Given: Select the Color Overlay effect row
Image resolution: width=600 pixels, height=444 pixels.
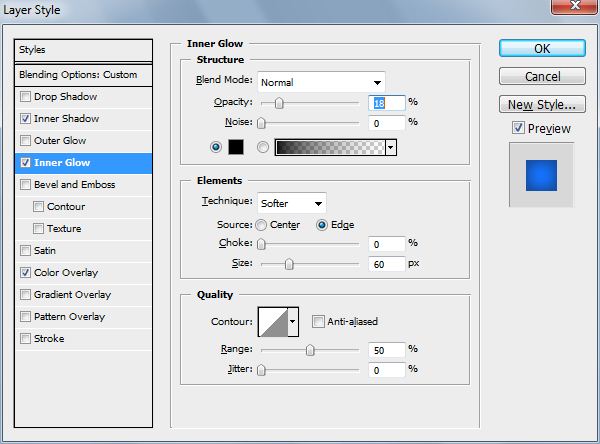Looking at the screenshot, I should click(83, 273).
